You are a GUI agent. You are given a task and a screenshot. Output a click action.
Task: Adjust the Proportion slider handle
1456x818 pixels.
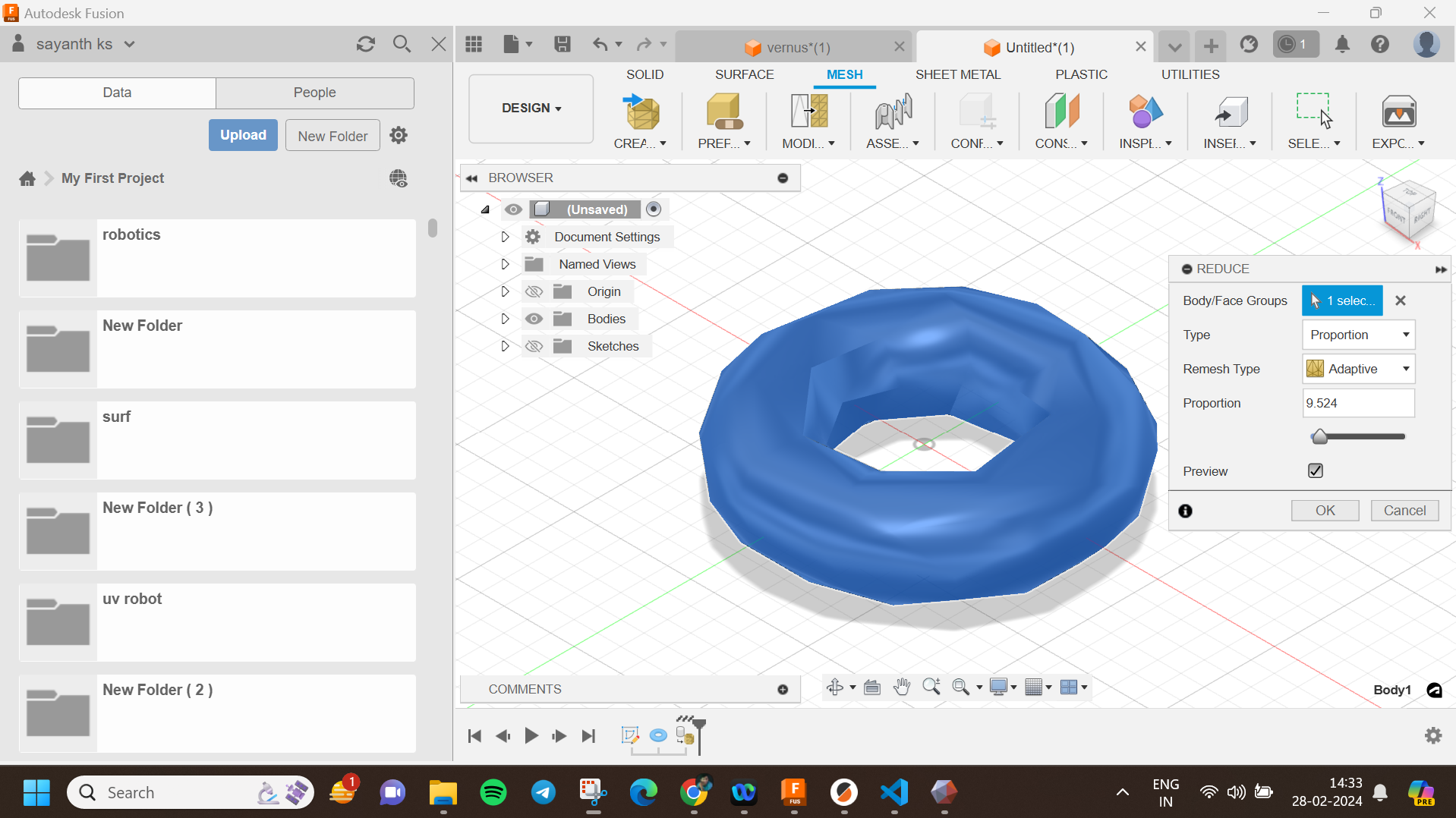pyautogui.click(x=1319, y=436)
